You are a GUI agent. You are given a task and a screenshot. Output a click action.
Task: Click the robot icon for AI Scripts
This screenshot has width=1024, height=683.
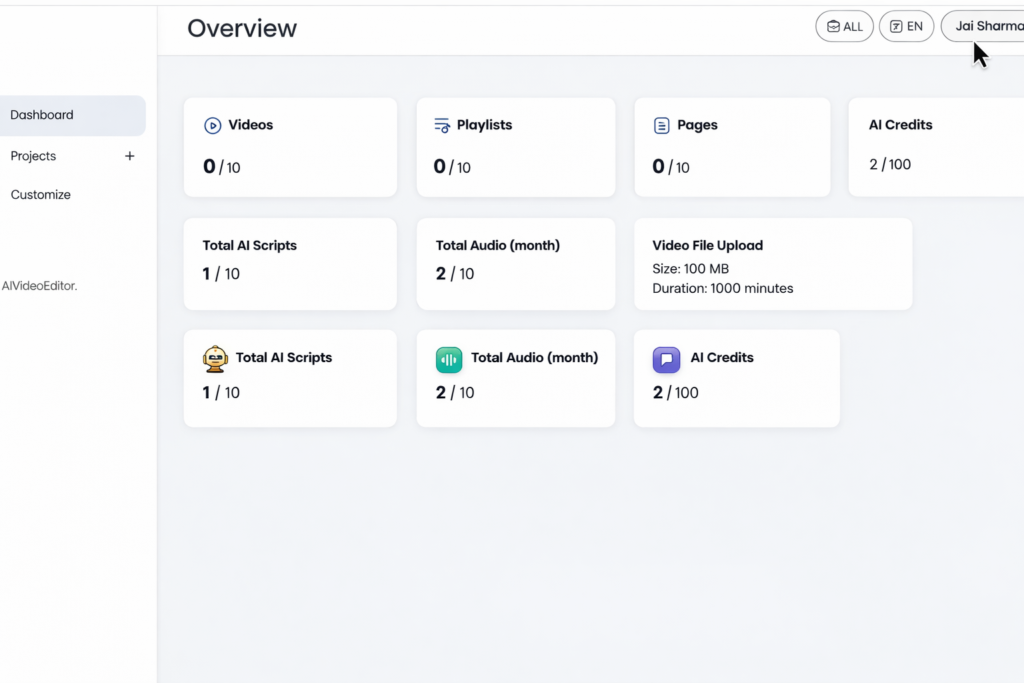215,359
